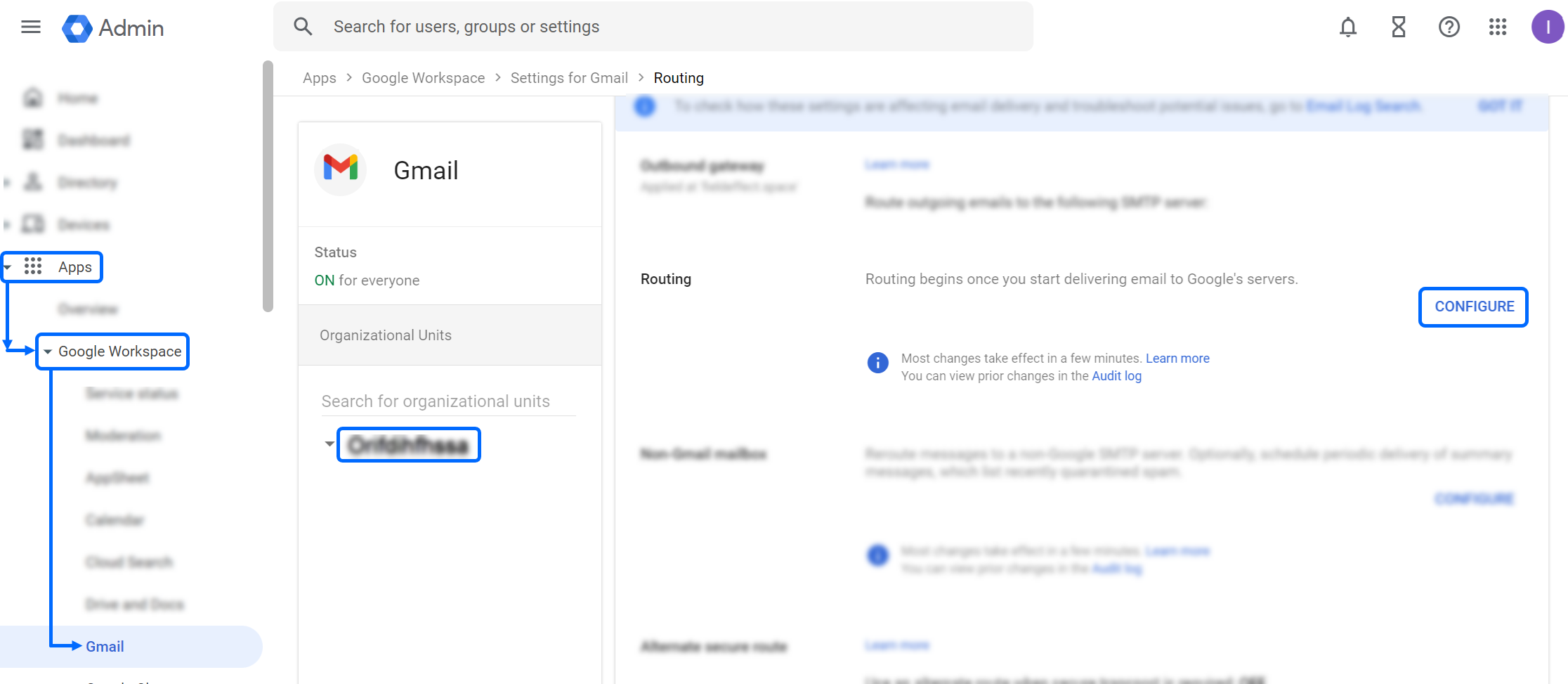Select Apps in the sidebar
1568x684 pixels.
(75, 267)
